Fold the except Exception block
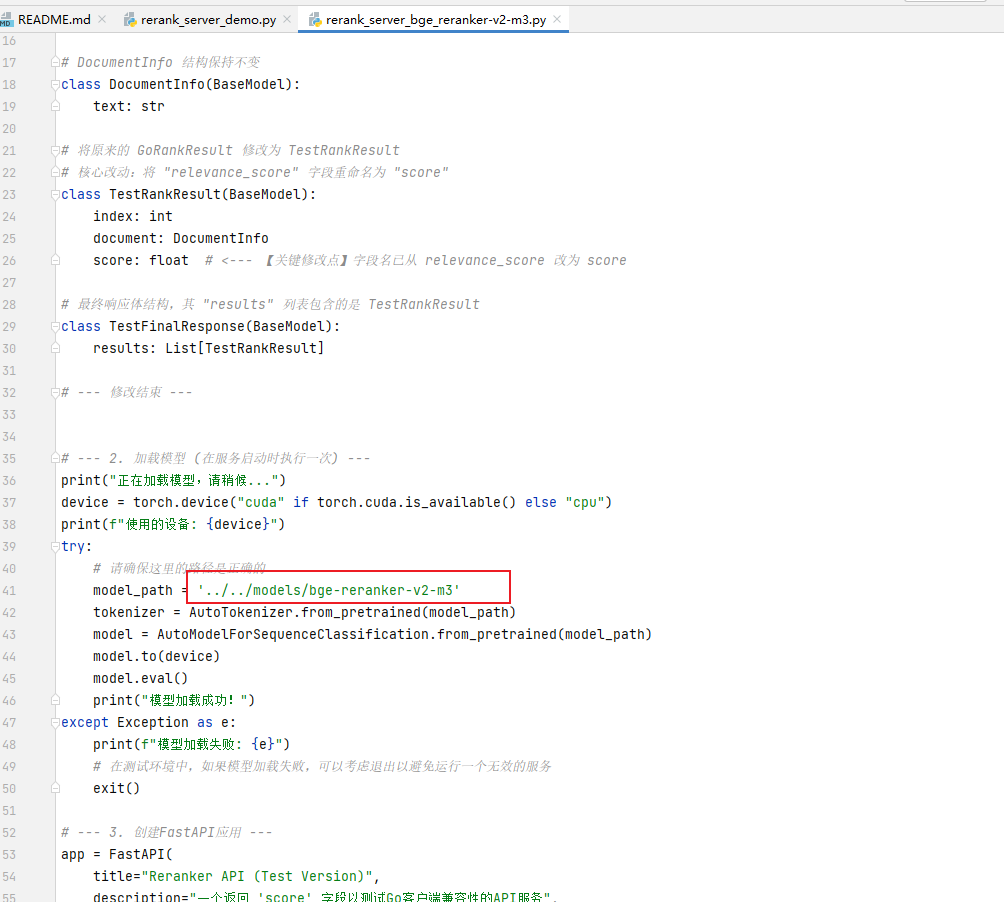Screen dimensions: 1004x902 (55, 723)
